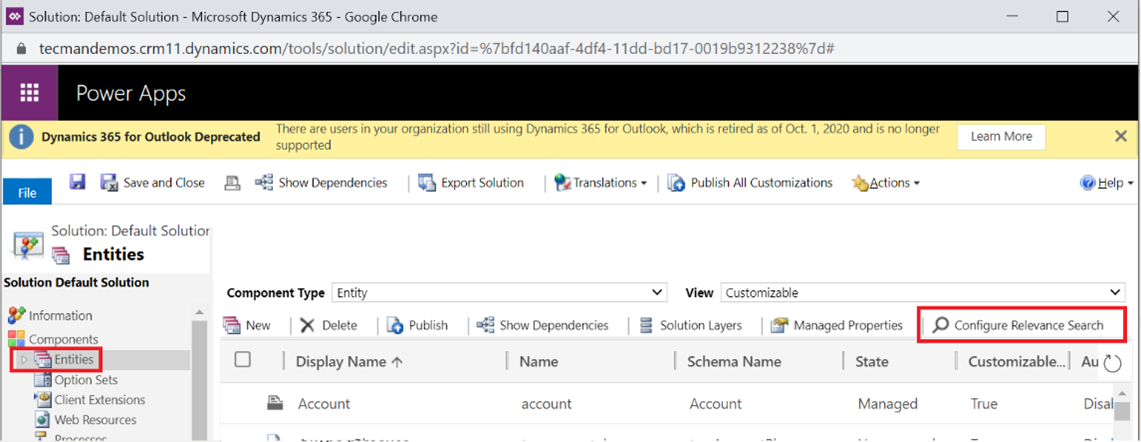The width and height of the screenshot is (1141, 442).
Task: Click the Save floppy disk icon
Action: pos(78,182)
